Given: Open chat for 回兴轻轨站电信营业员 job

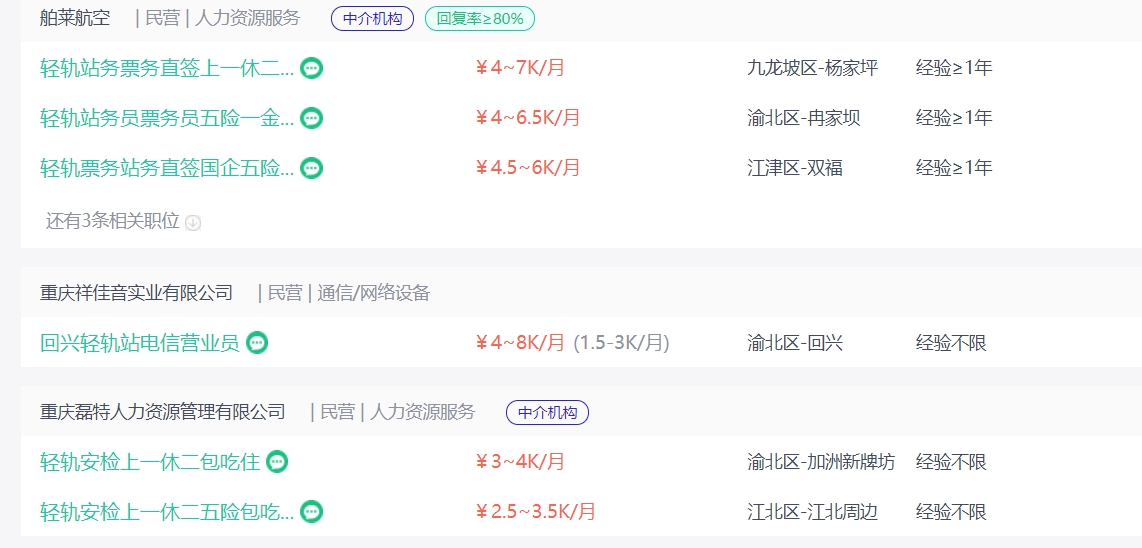Looking at the screenshot, I should click(257, 342).
